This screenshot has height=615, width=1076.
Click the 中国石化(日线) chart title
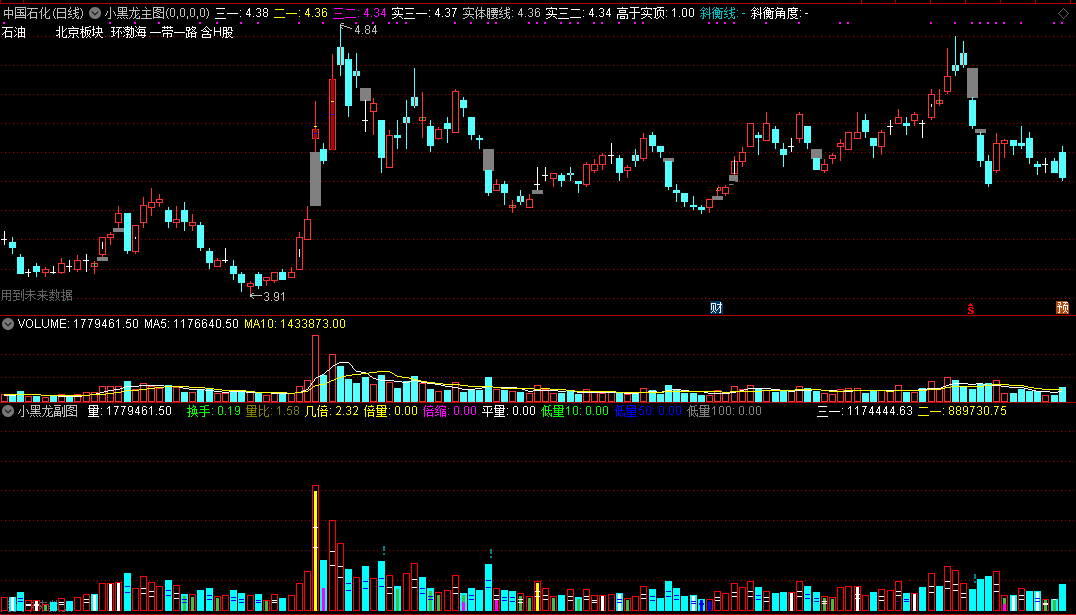click(x=44, y=13)
